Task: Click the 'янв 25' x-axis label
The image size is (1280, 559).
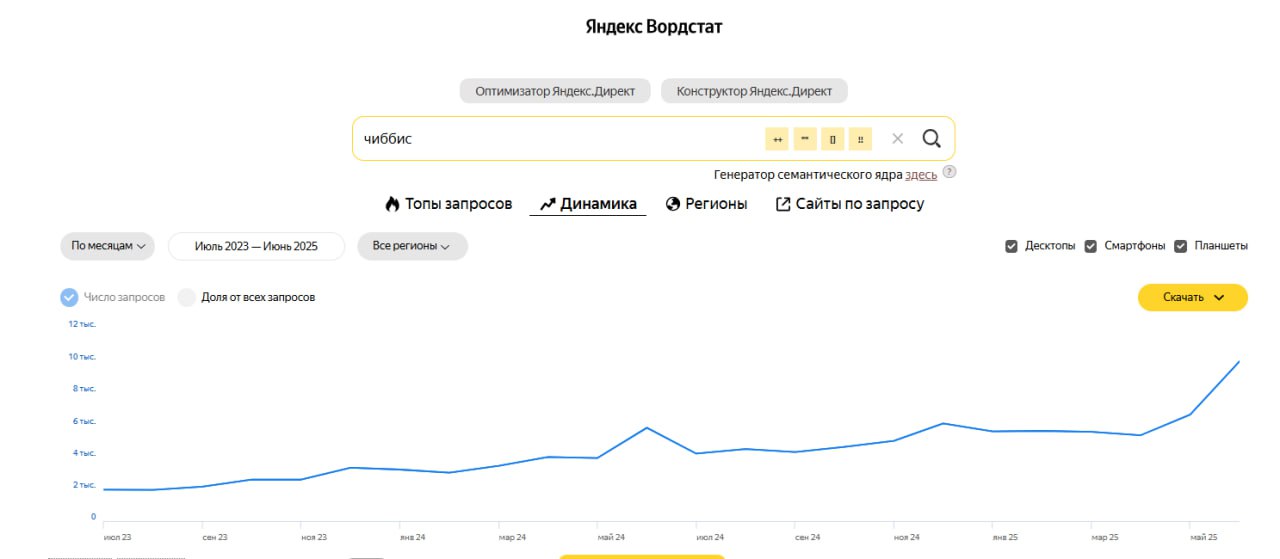Action: (1006, 538)
